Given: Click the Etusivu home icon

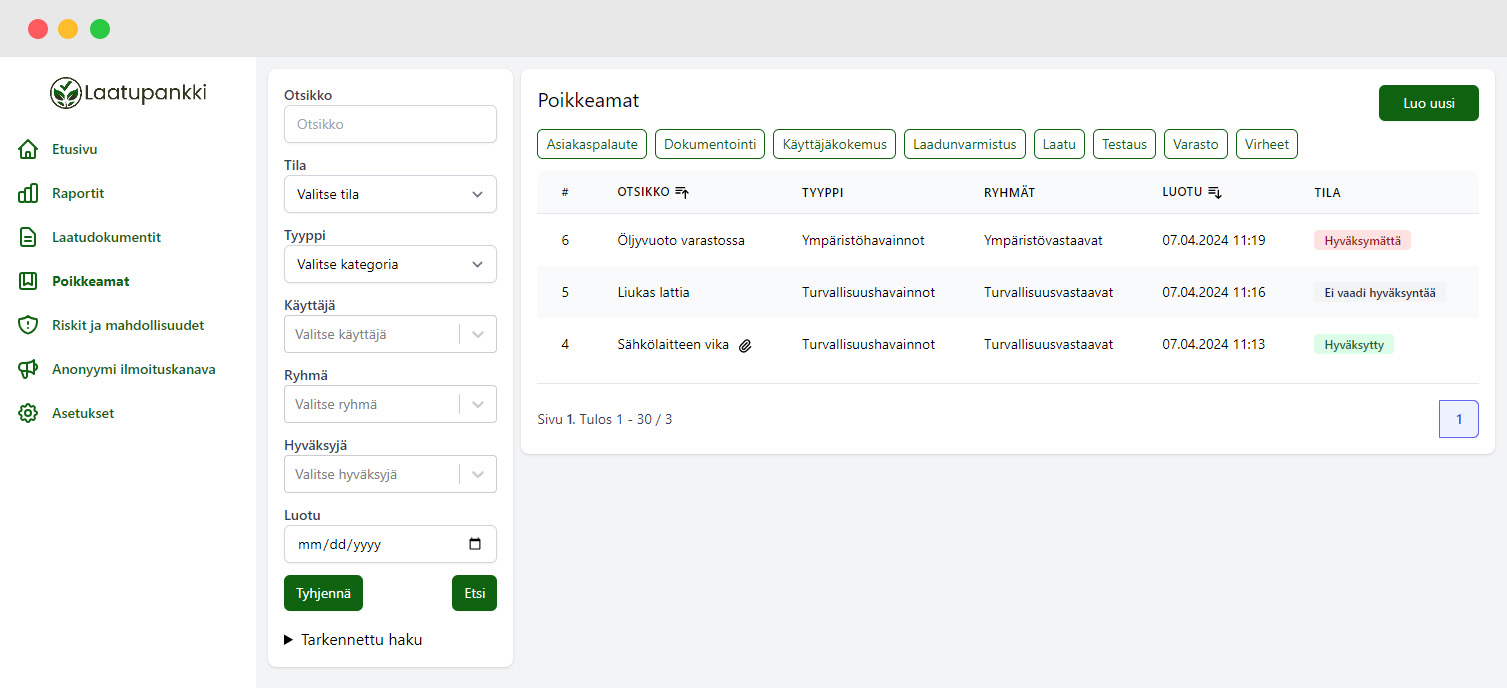Looking at the screenshot, I should [x=28, y=150].
